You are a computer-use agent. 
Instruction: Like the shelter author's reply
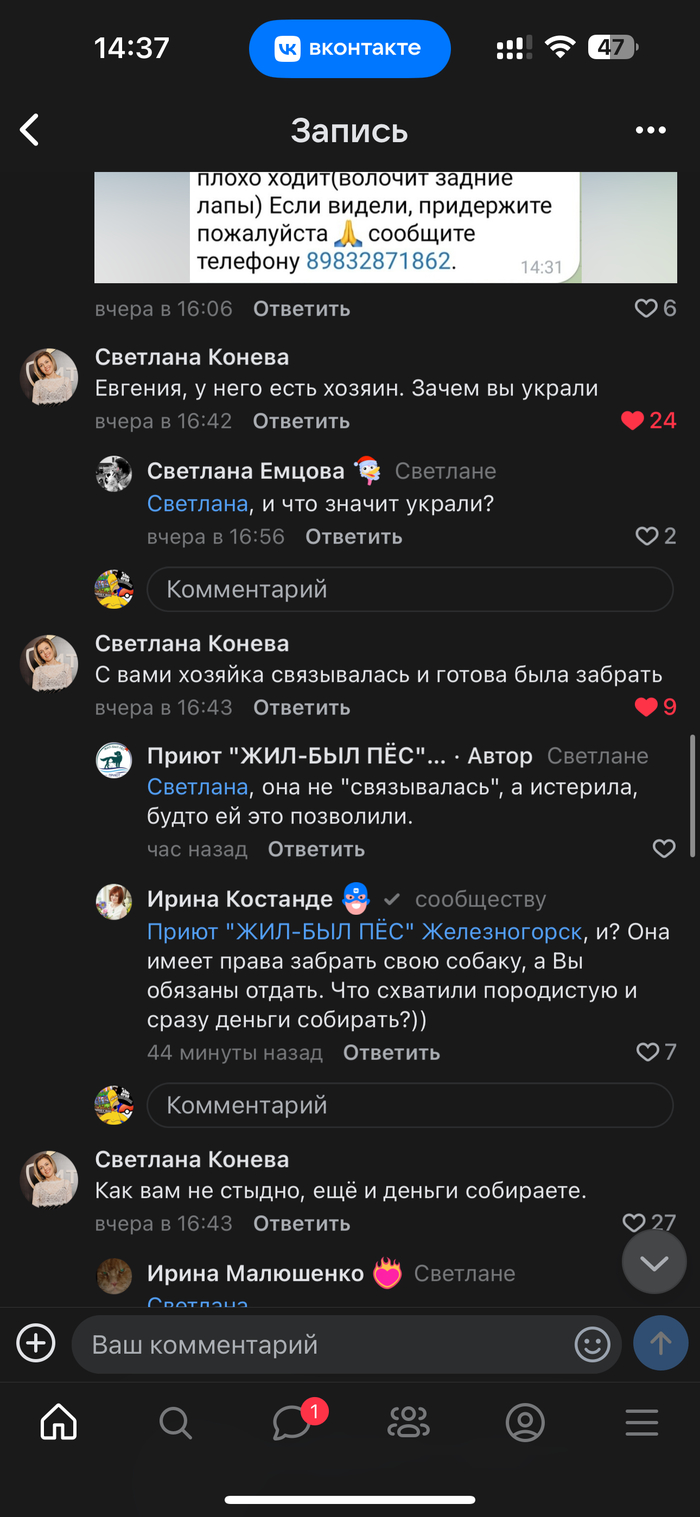click(x=664, y=849)
